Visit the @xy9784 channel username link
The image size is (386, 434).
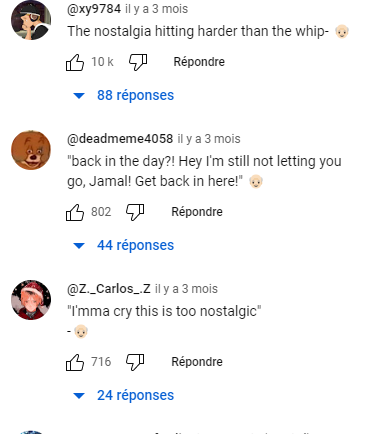click(x=94, y=9)
